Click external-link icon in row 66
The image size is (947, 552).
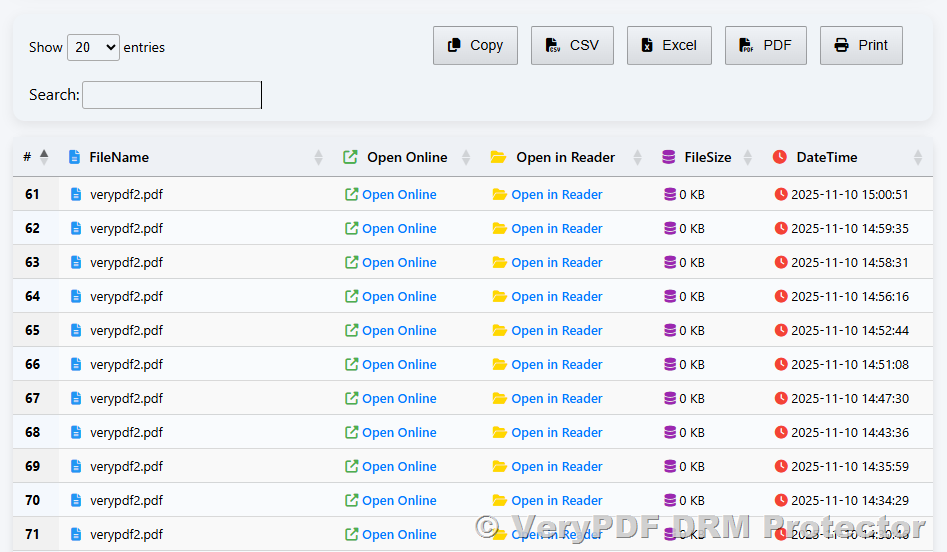(351, 365)
